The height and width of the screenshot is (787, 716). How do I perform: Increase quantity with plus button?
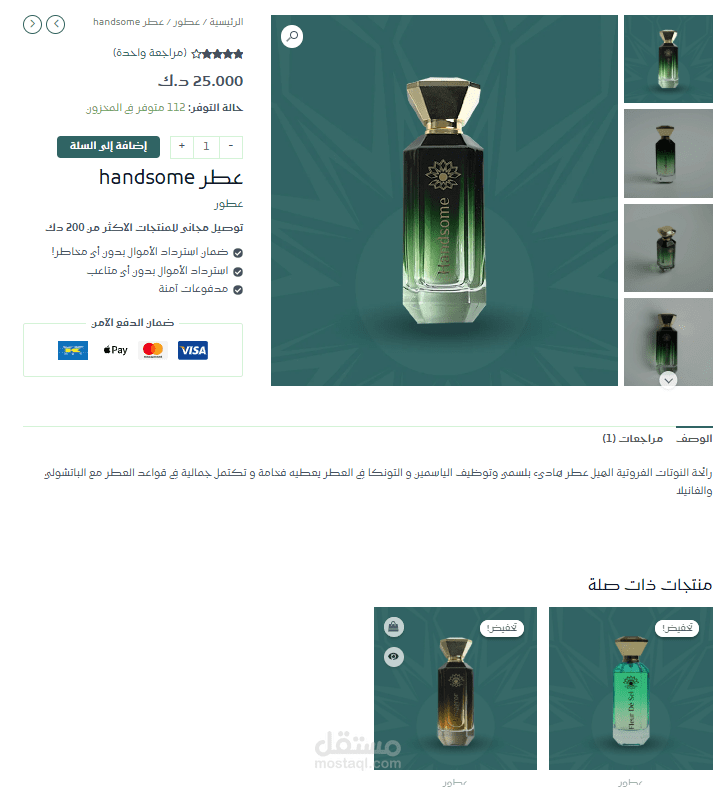tap(182, 147)
